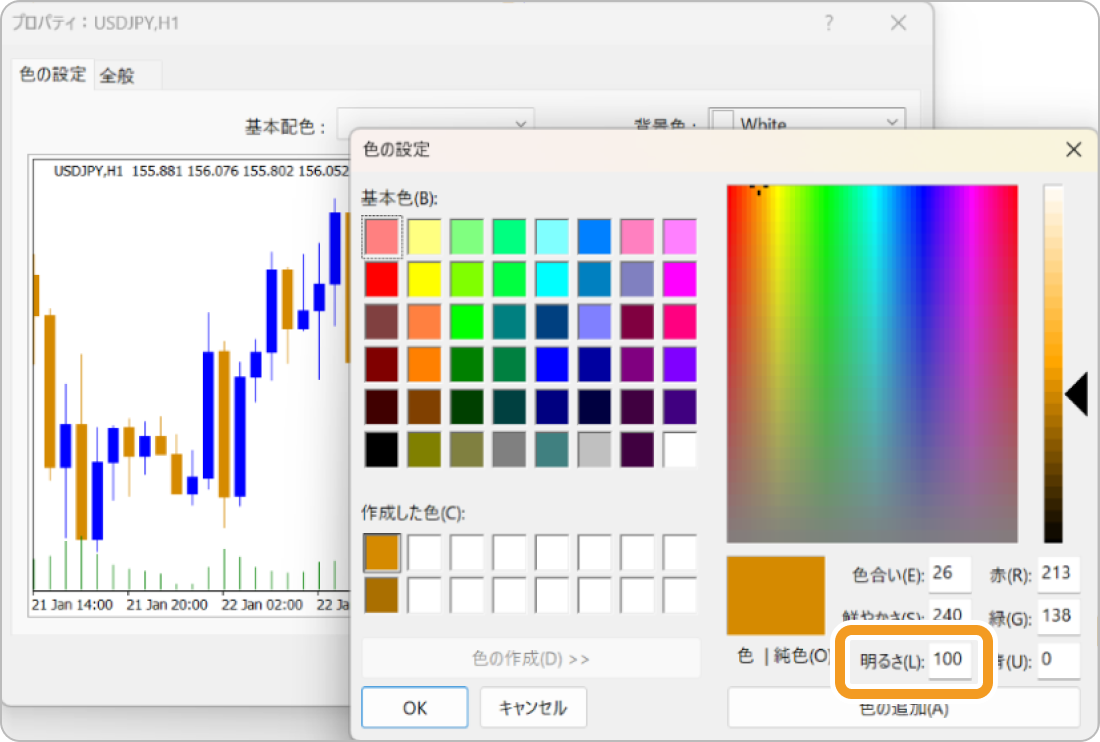
Task: Pick the darker brown-orange custom color swatch
Action: [x=382, y=595]
